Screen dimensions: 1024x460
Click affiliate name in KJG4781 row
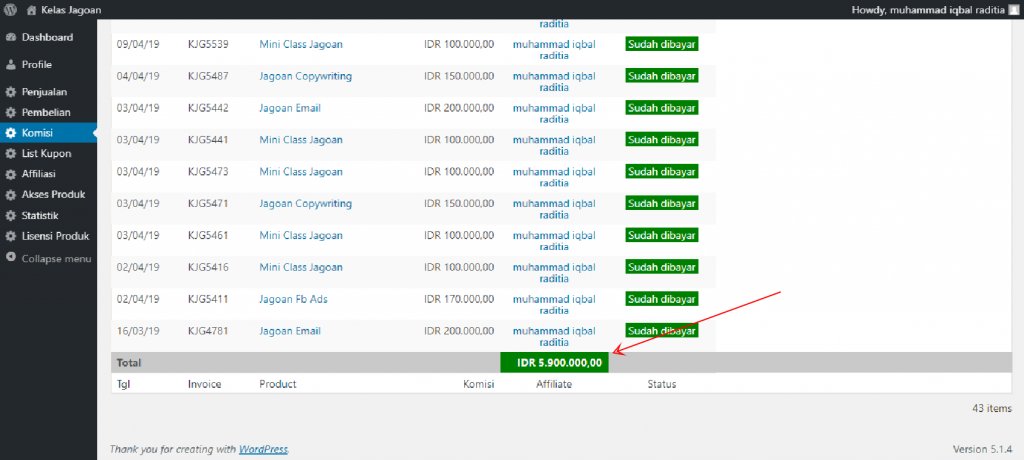coord(554,337)
